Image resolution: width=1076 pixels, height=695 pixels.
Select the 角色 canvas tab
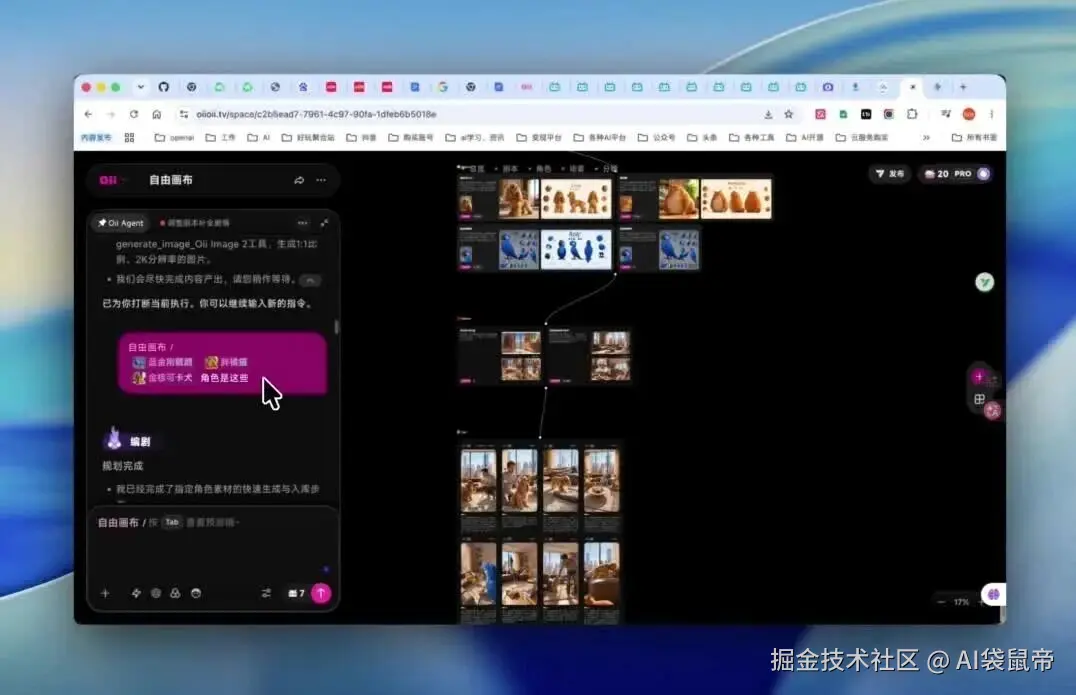click(543, 168)
